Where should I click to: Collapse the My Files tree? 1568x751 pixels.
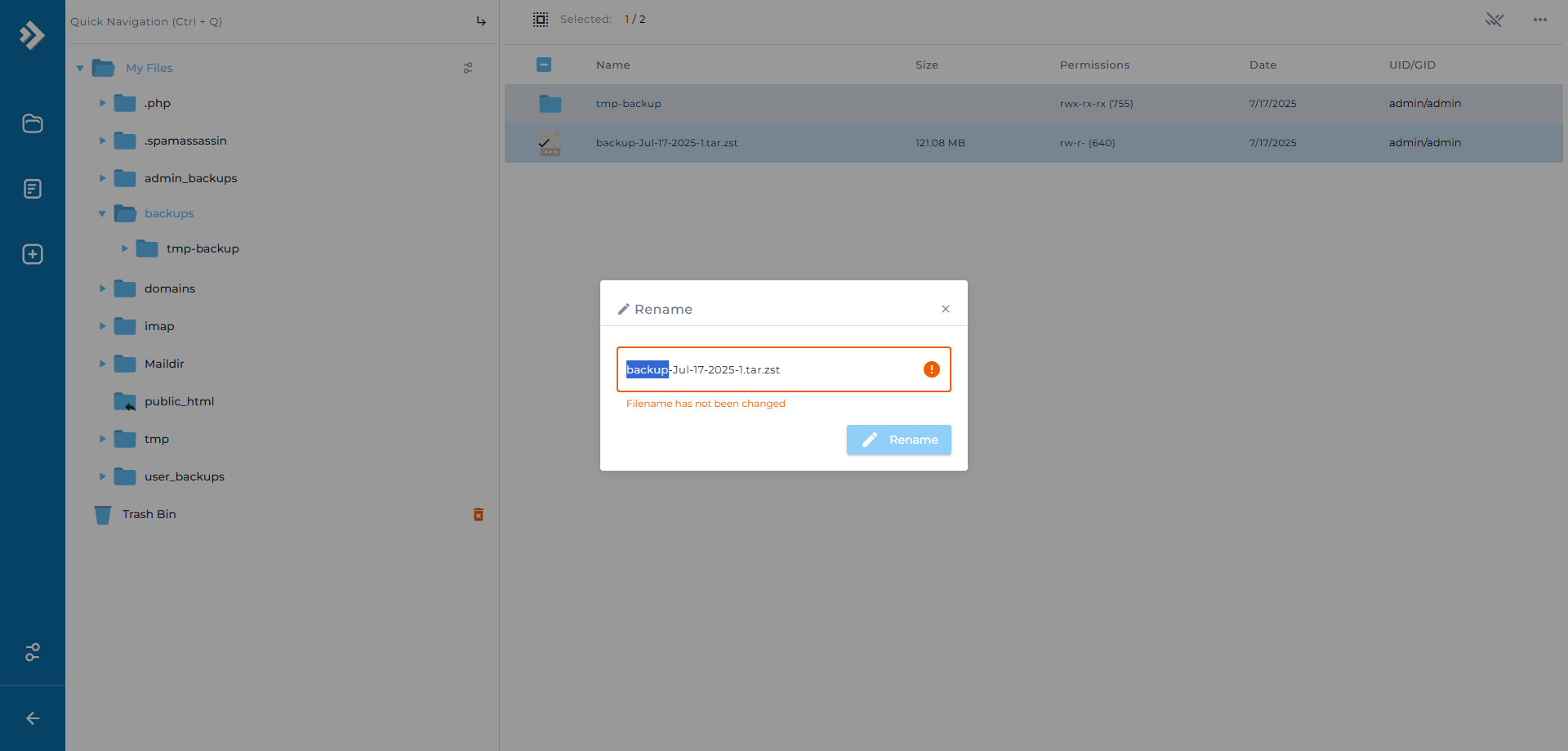coord(80,68)
